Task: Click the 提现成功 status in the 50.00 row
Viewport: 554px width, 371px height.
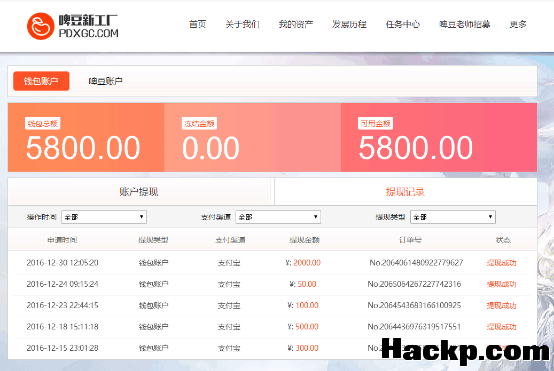Action: [502, 284]
